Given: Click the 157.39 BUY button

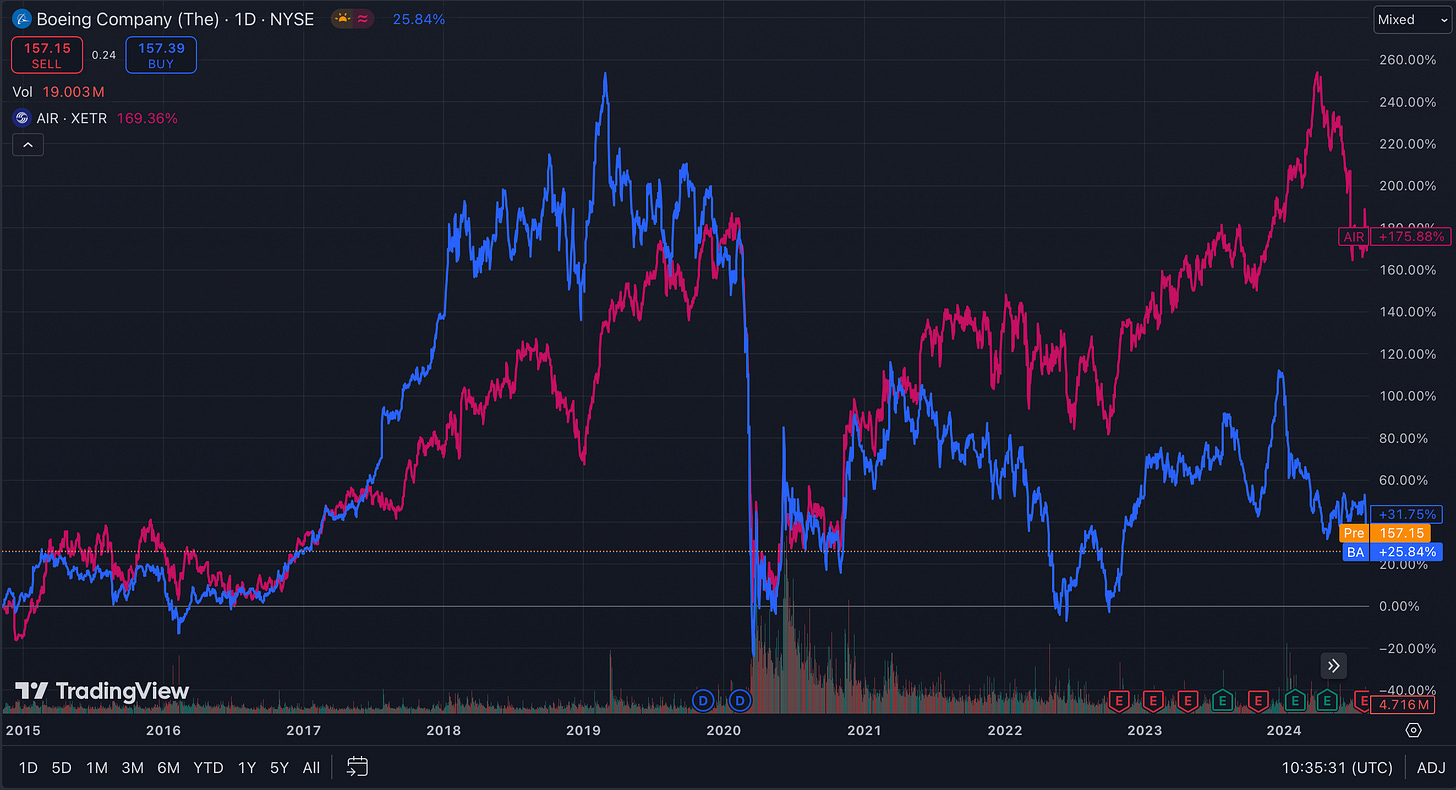Looking at the screenshot, I should pyautogui.click(x=161, y=55).
